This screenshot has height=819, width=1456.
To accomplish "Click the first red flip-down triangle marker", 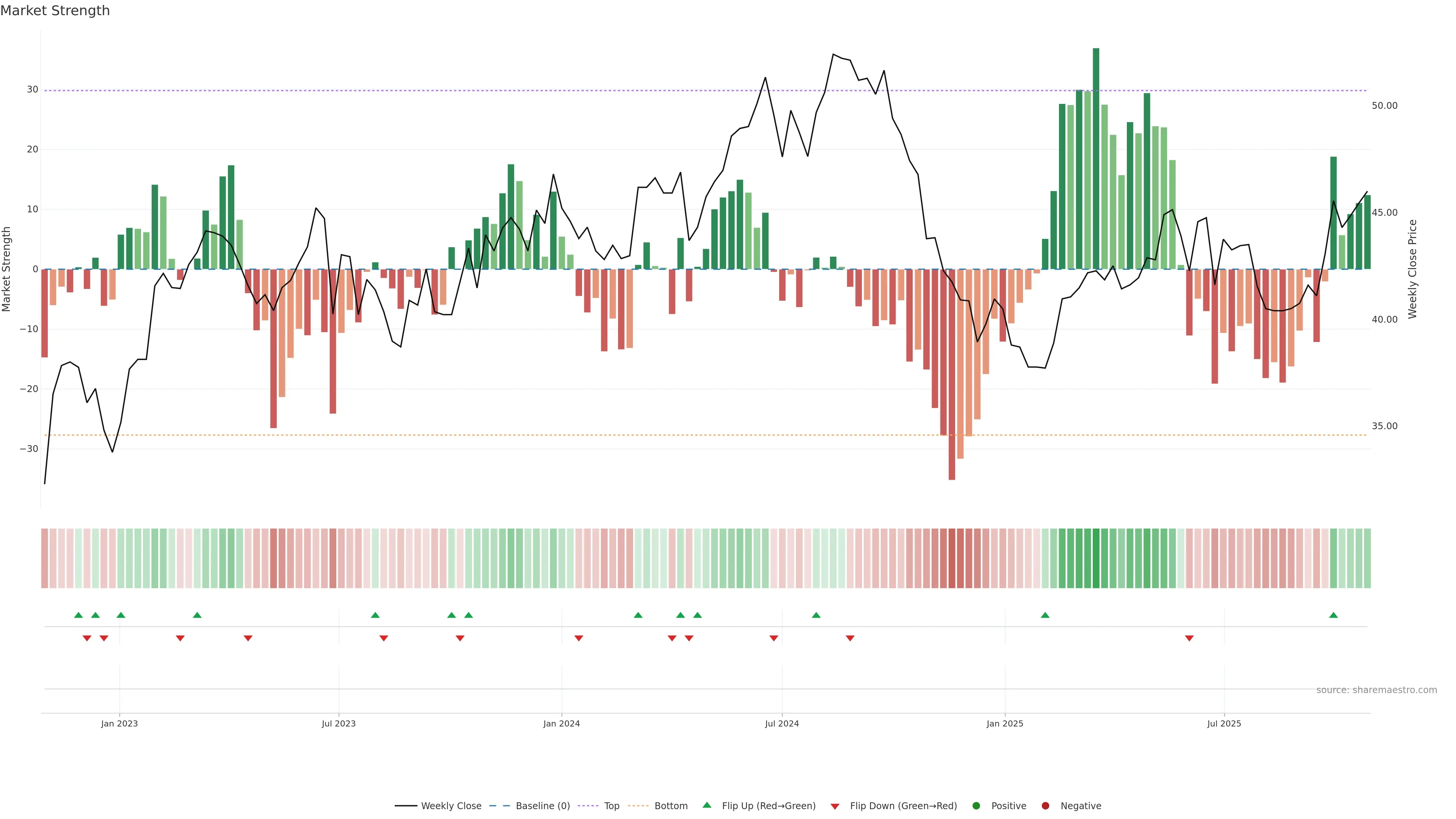I will pyautogui.click(x=87, y=638).
